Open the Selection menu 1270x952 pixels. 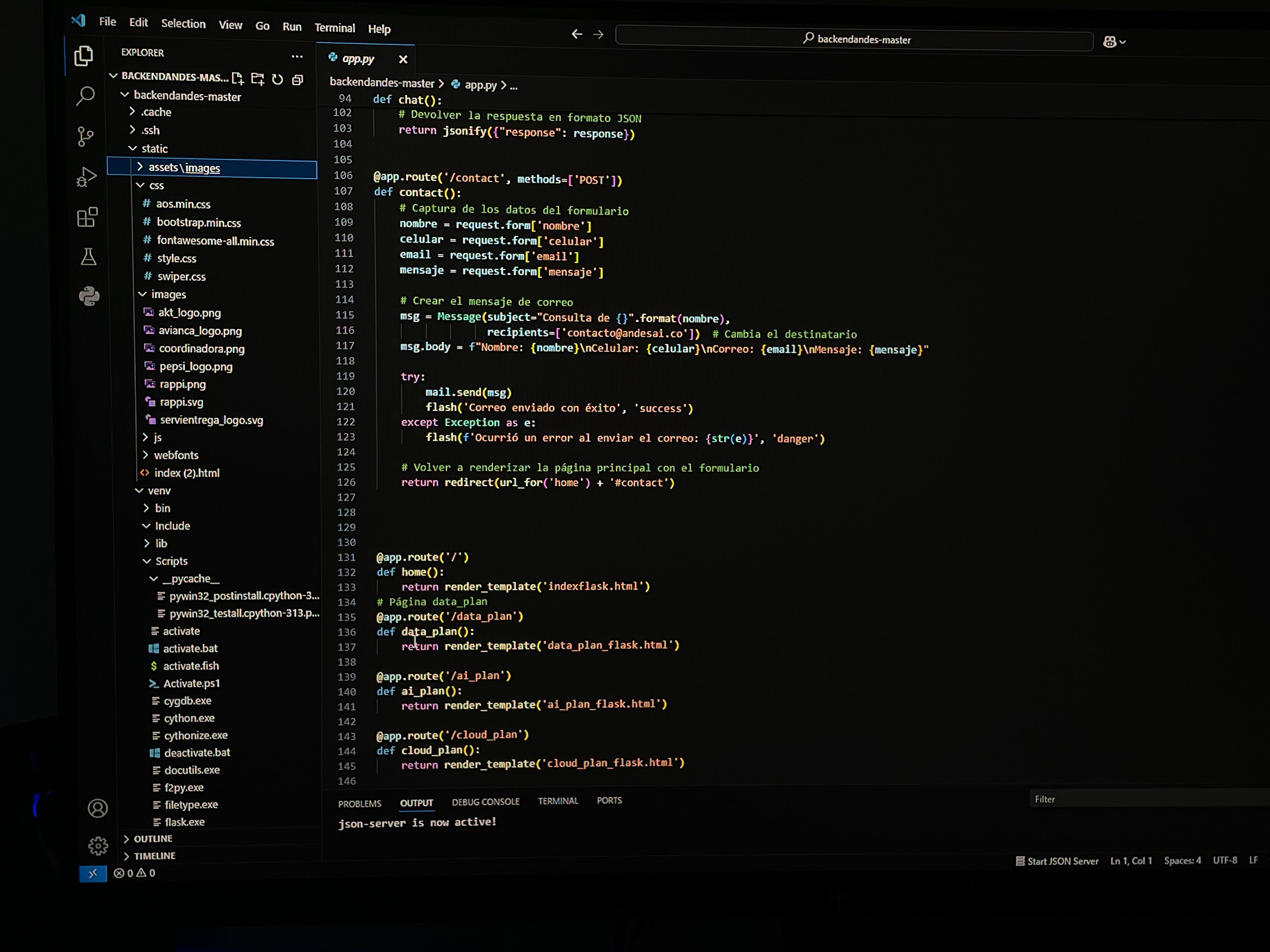183,24
